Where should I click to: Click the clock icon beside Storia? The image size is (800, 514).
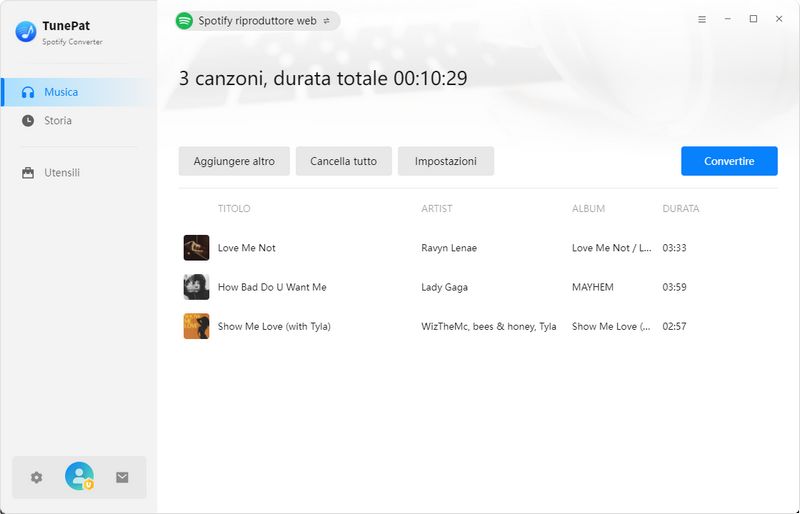[x=28, y=121]
